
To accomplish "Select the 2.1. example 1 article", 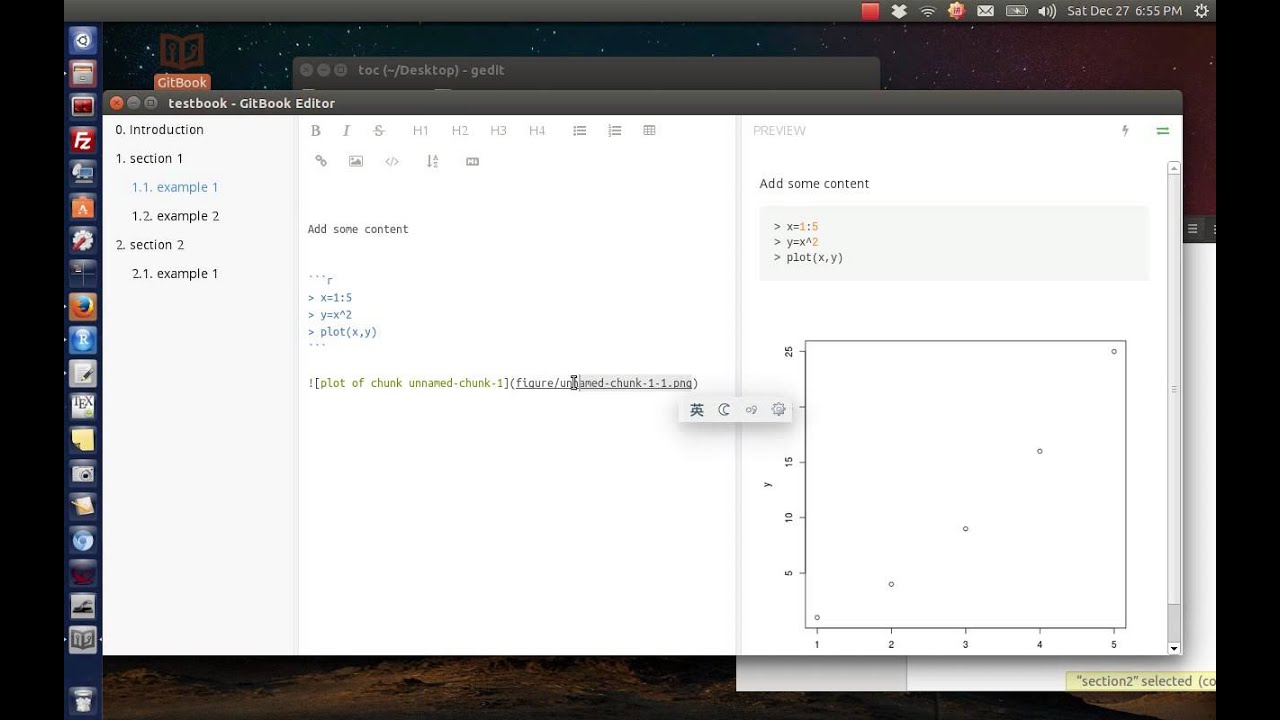I will click(x=175, y=274).
